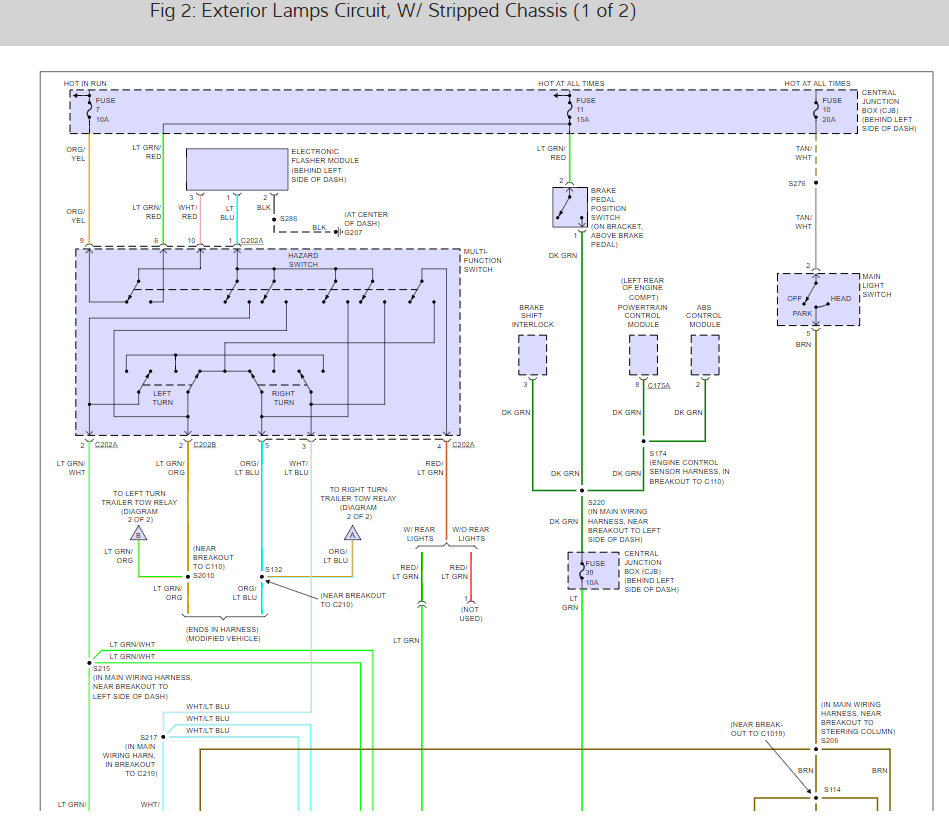Click the G207 ground symbol
Screen dimensions: 949x830
339,232
